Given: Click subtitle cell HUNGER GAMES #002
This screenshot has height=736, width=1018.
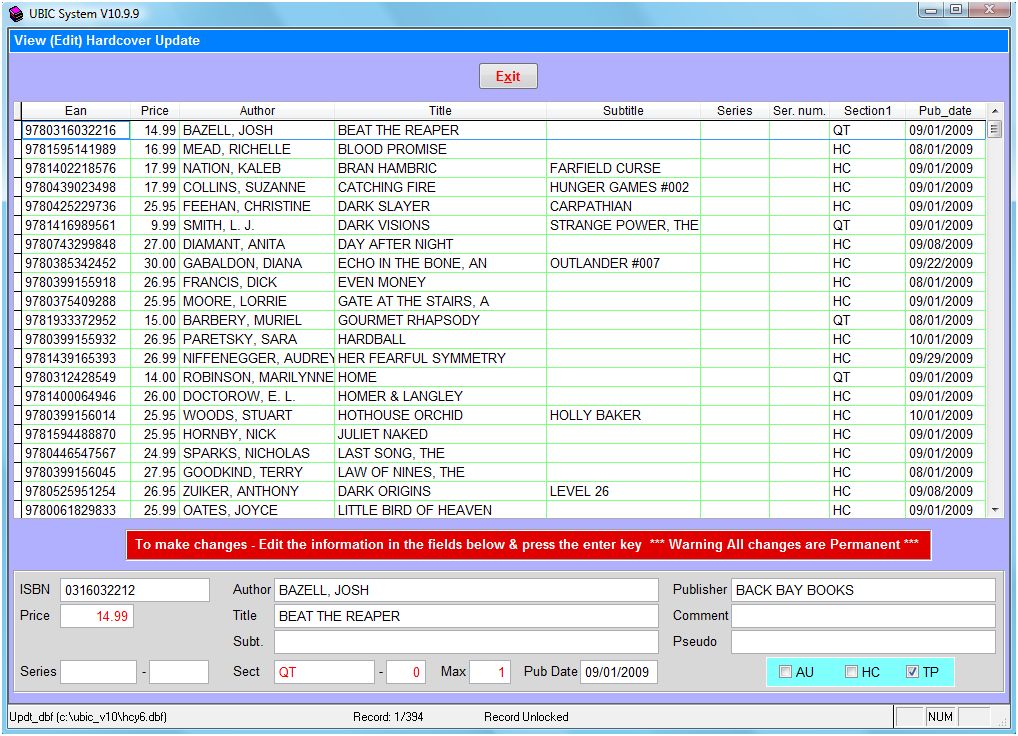Looking at the screenshot, I should click(x=623, y=187).
